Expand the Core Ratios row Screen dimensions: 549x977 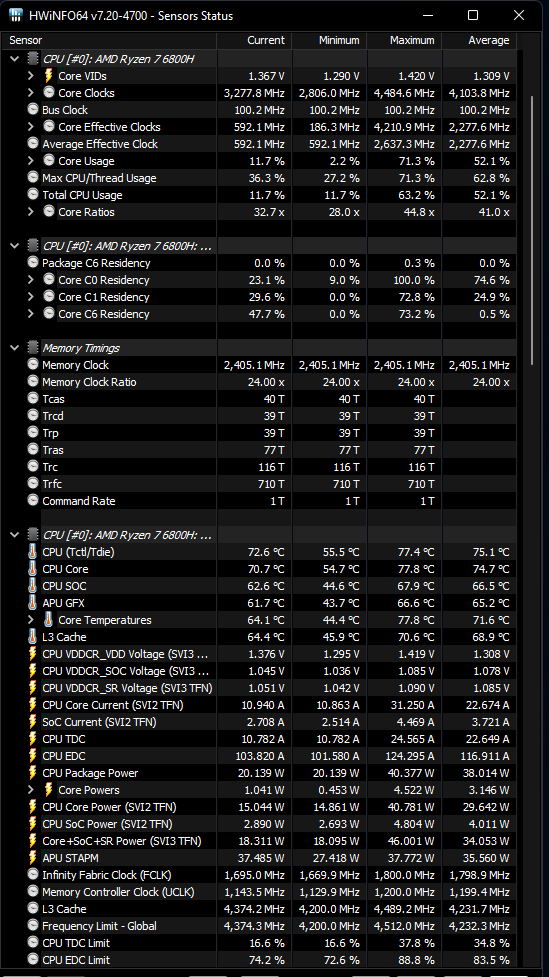(31, 212)
